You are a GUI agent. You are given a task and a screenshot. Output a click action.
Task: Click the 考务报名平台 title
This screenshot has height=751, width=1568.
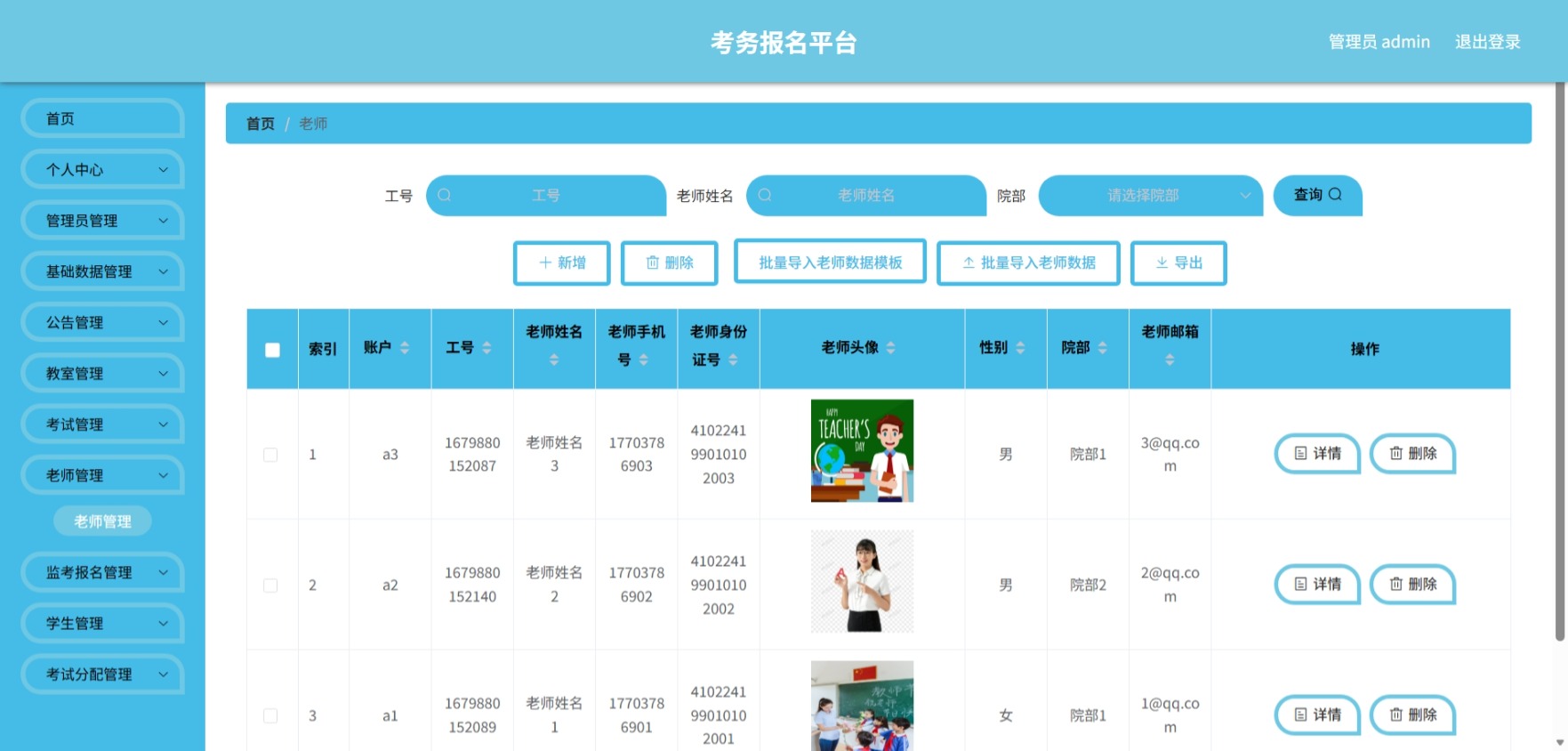784,42
